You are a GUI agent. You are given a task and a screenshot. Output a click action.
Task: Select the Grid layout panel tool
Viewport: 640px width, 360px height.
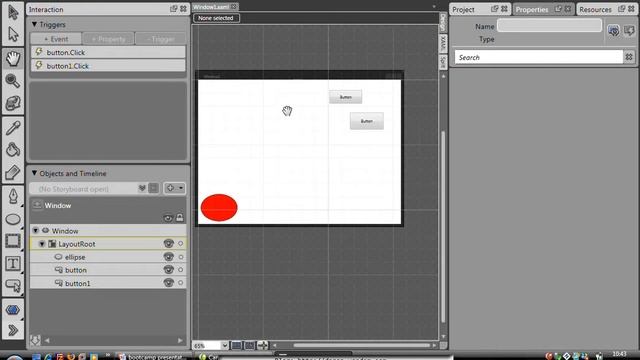13,241
